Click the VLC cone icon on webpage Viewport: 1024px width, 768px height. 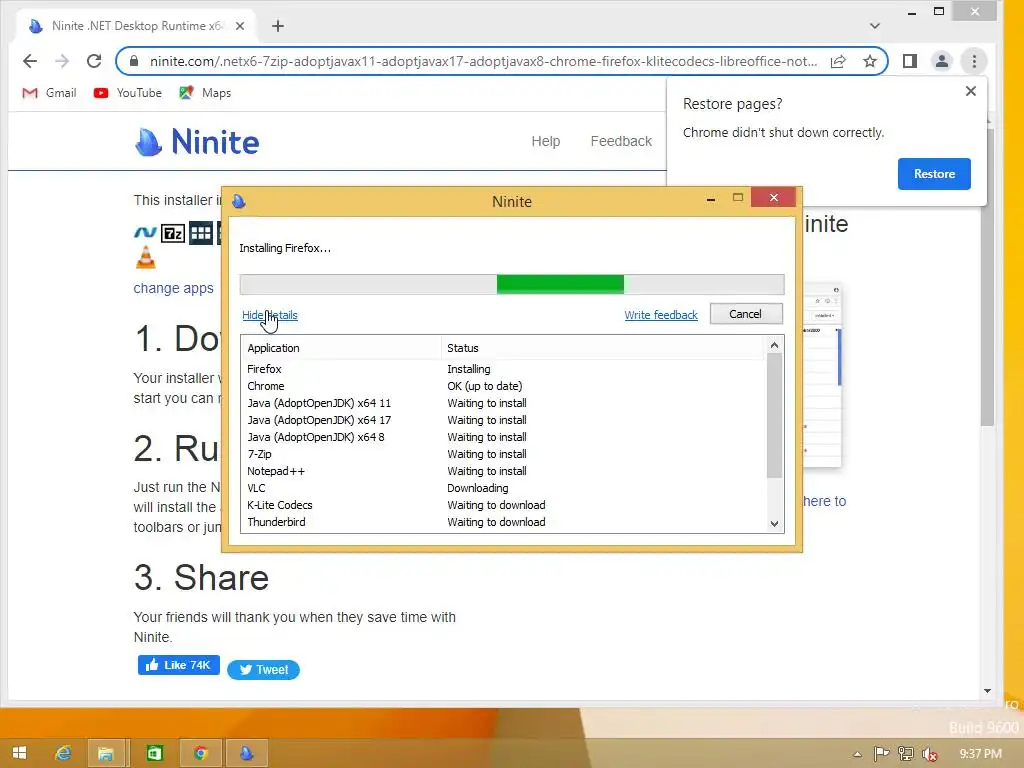146,257
